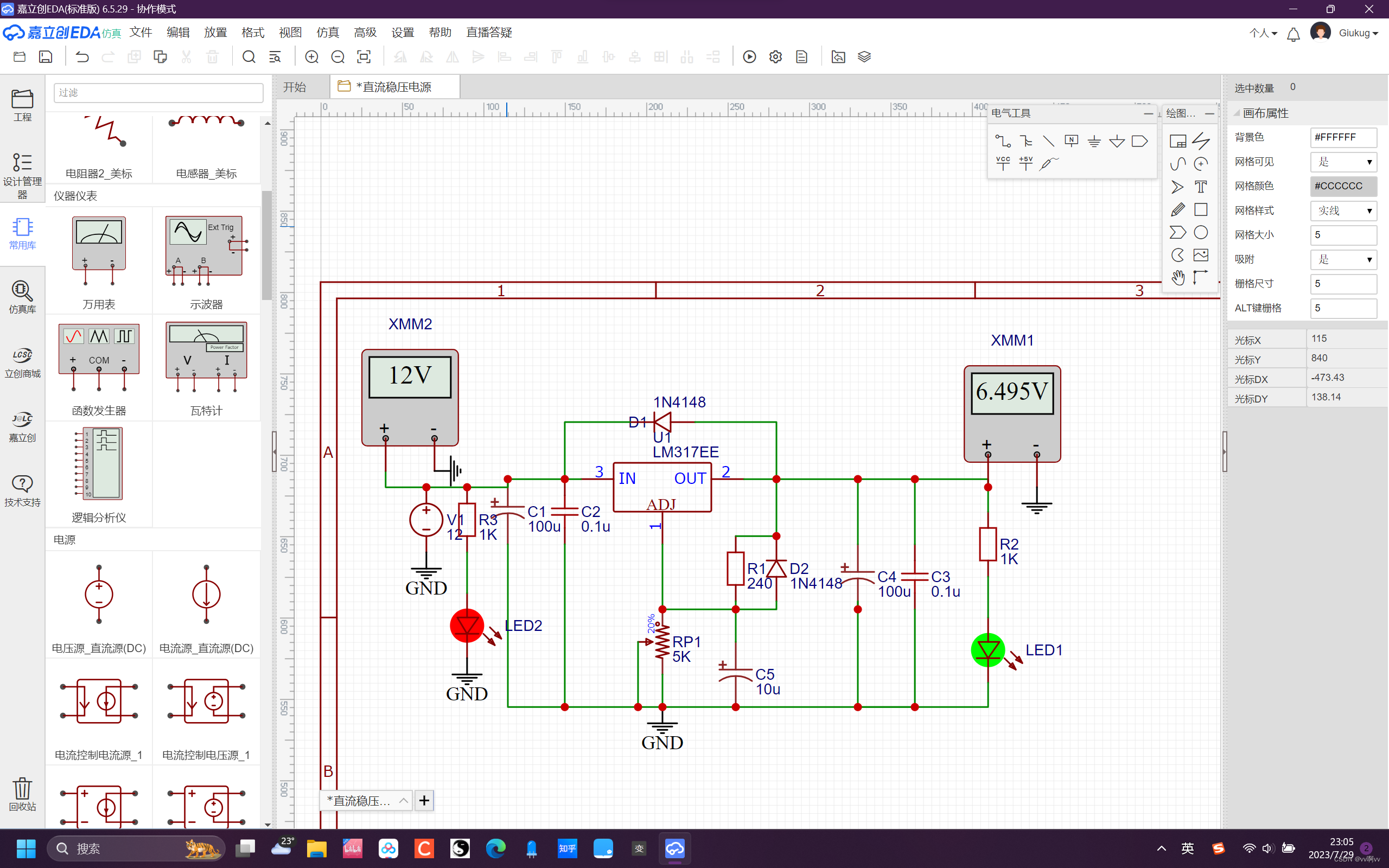
Task: Select the Text drawing tool
Action: (1200, 187)
